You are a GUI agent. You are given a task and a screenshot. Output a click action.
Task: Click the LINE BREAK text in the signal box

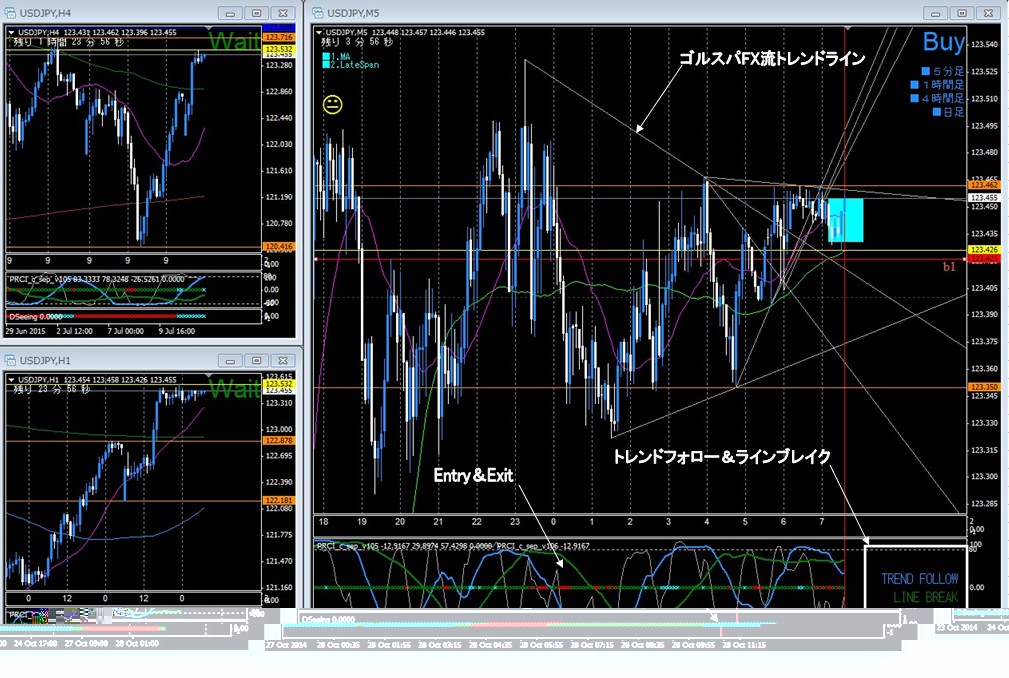[925, 598]
